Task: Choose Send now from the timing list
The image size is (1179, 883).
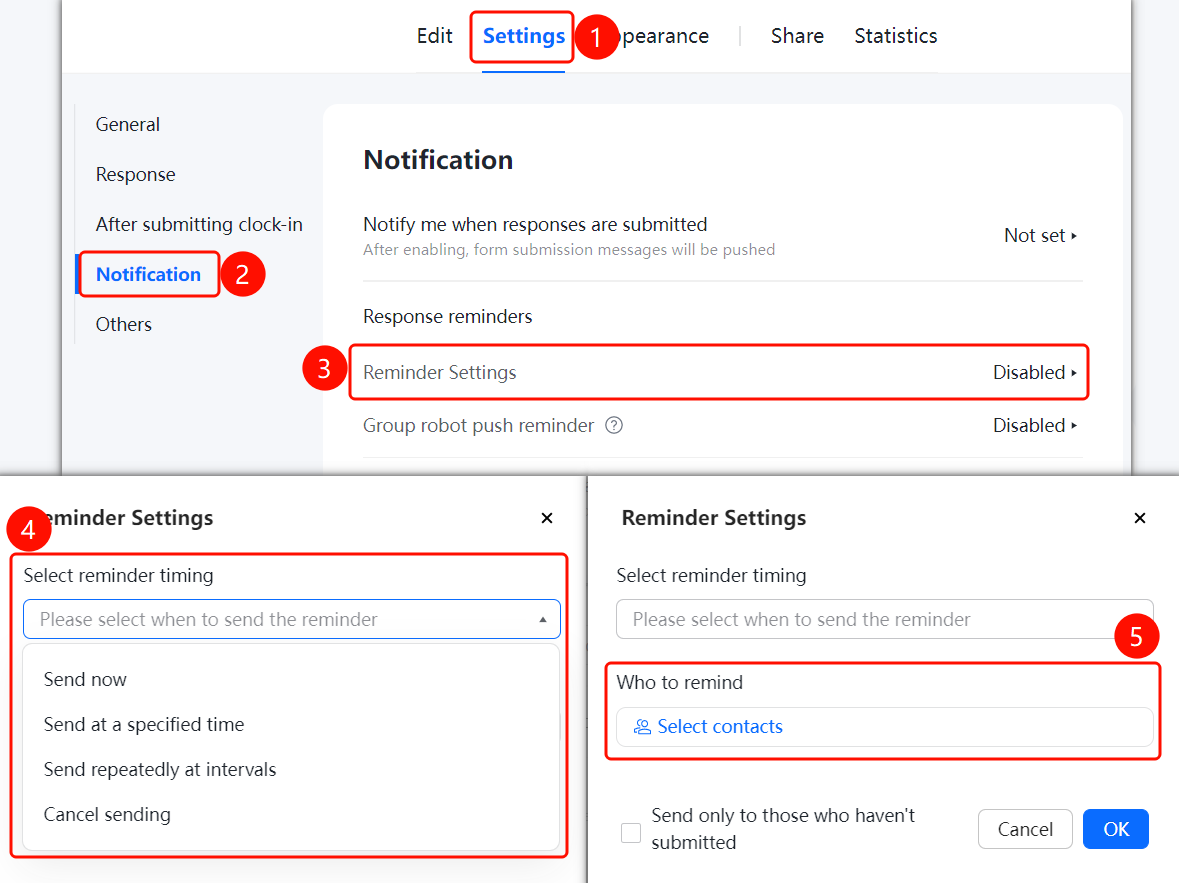Action: [x=85, y=679]
